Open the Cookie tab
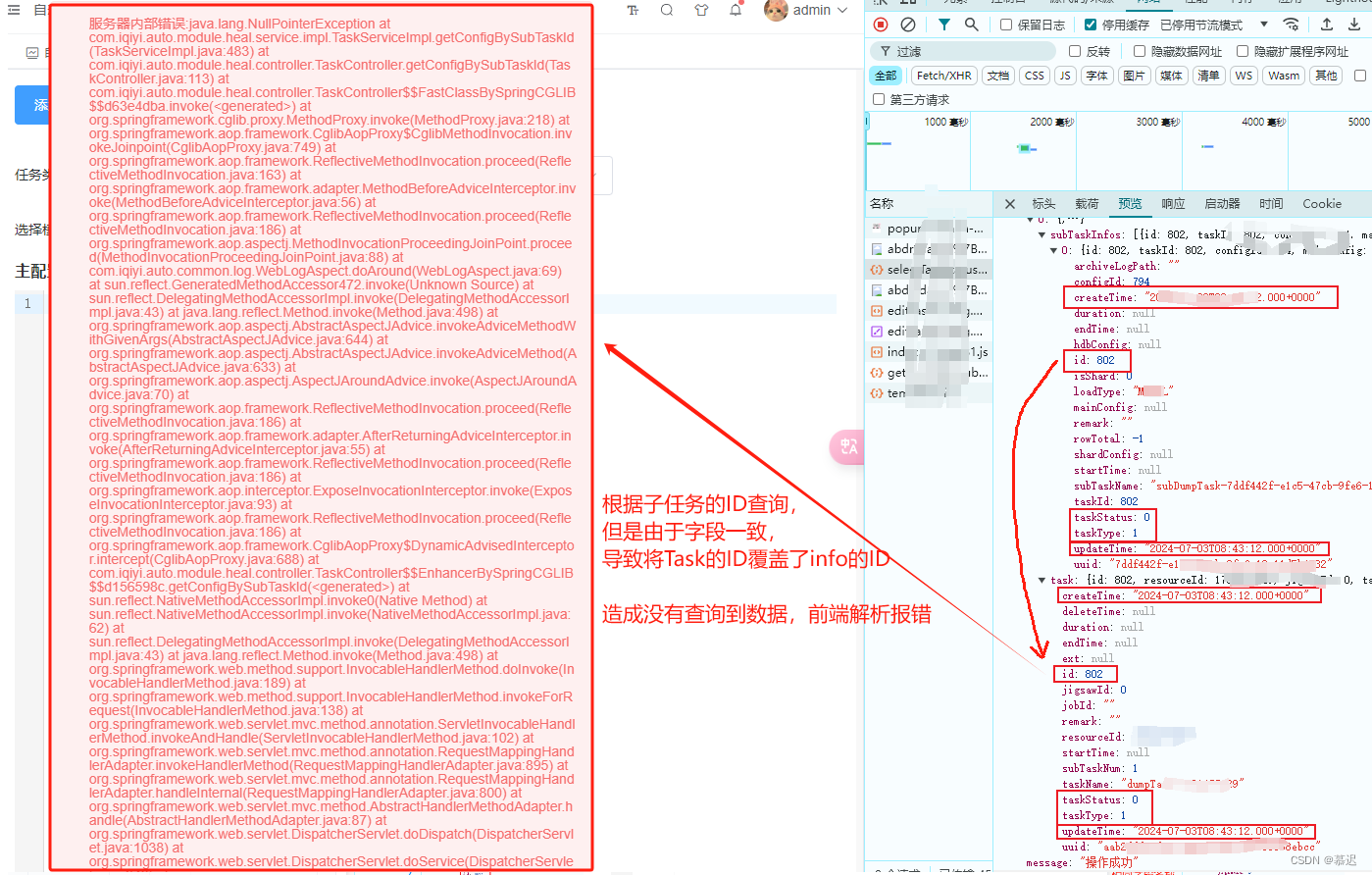 [x=1322, y=204]
